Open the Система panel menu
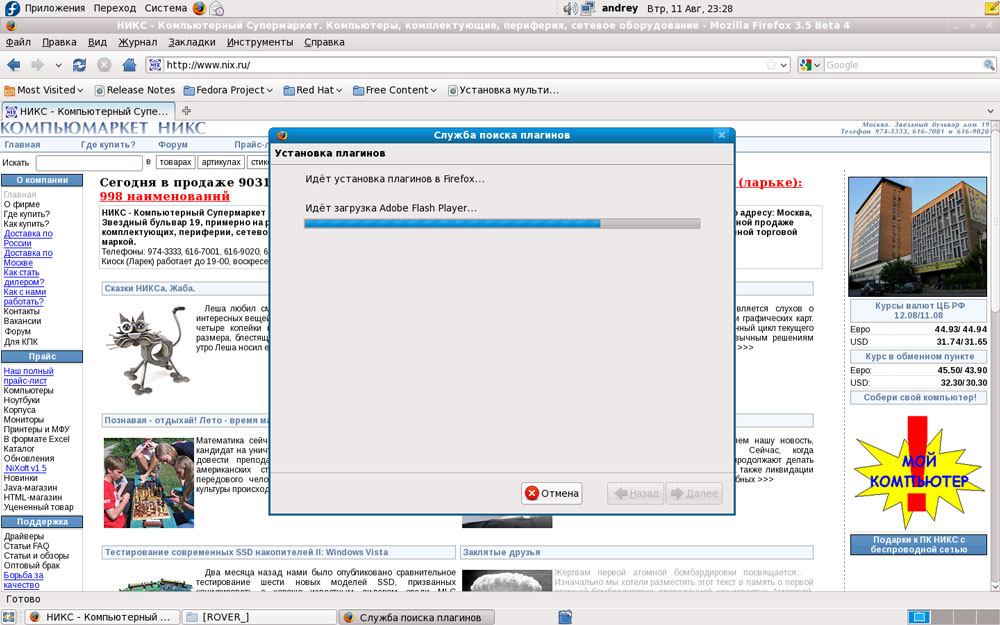 166,8
